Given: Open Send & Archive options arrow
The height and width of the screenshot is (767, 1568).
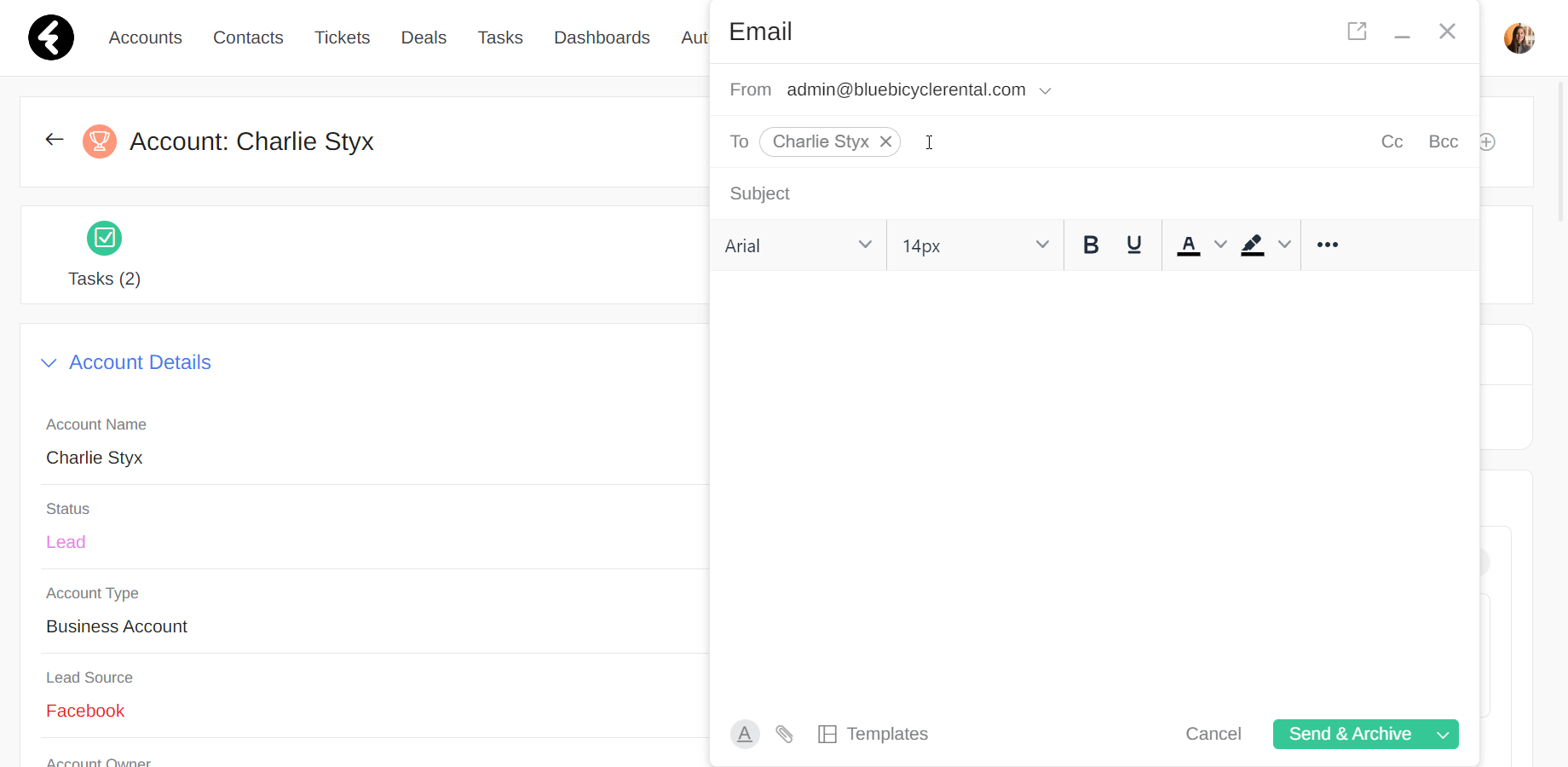Looking at the screenshot, I should coord(1443,735).
